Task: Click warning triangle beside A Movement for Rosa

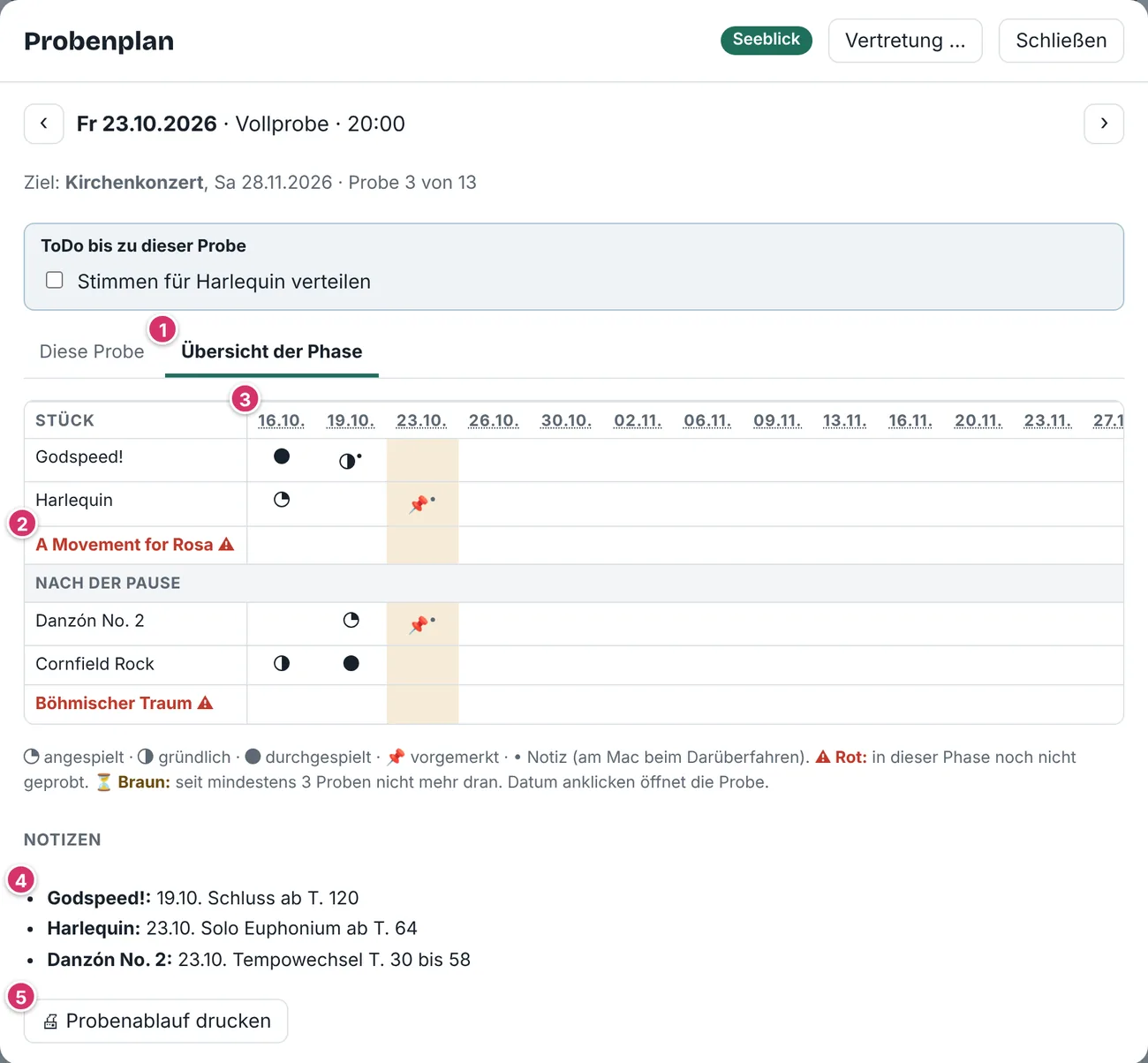Action: pos(227,544)
